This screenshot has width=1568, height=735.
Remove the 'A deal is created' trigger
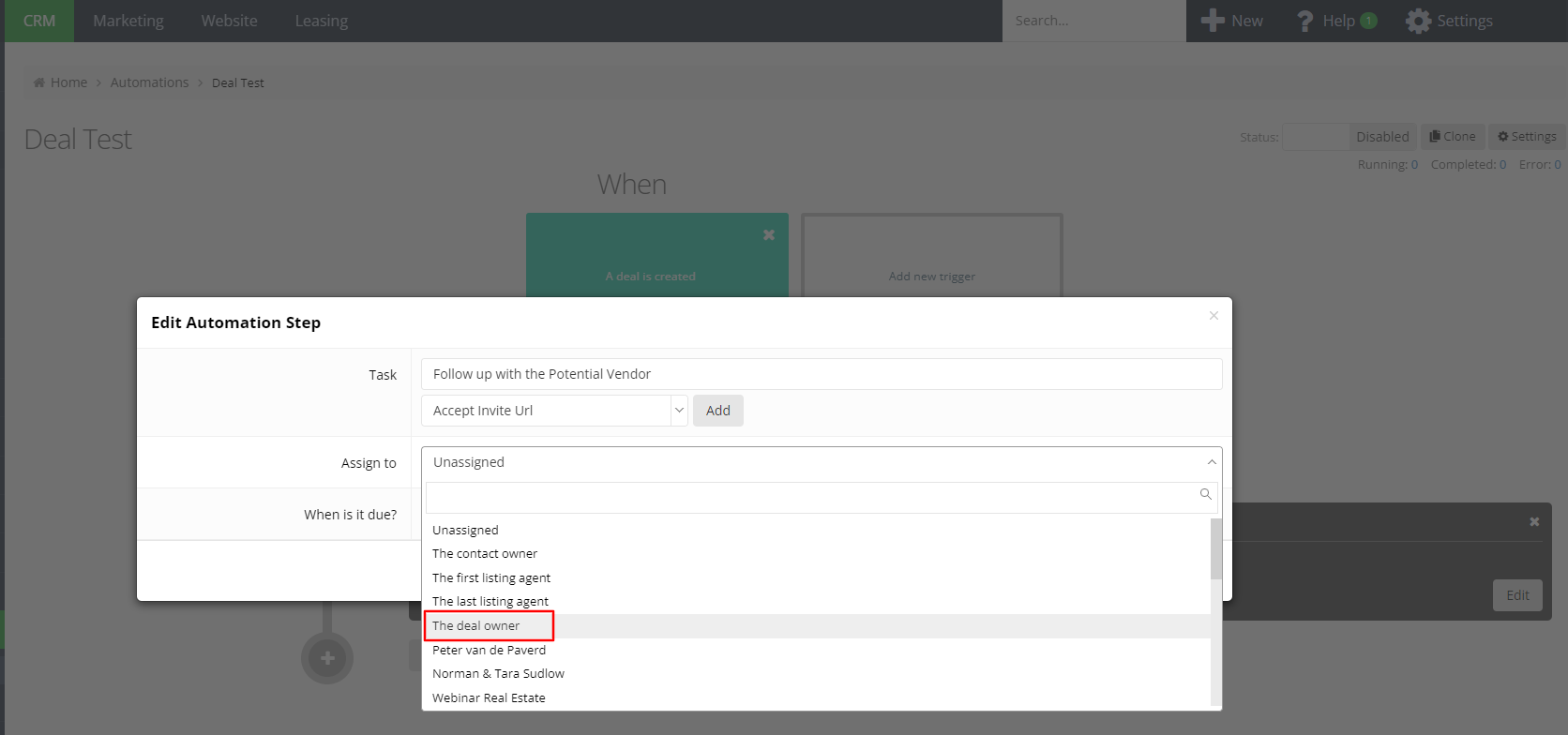769,235
